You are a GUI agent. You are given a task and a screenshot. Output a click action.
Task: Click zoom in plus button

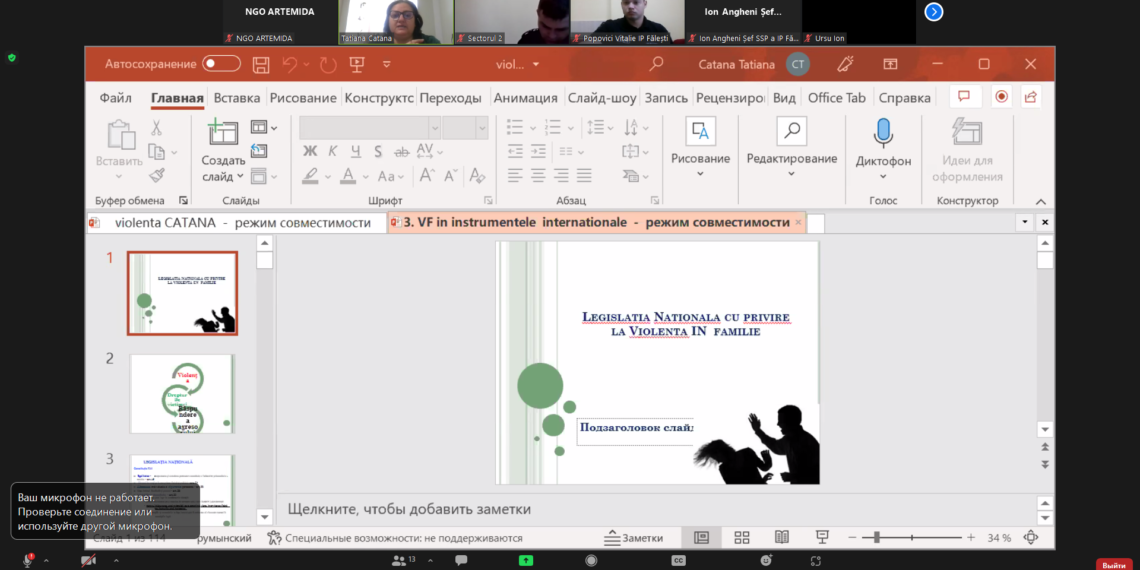point(971,538)
